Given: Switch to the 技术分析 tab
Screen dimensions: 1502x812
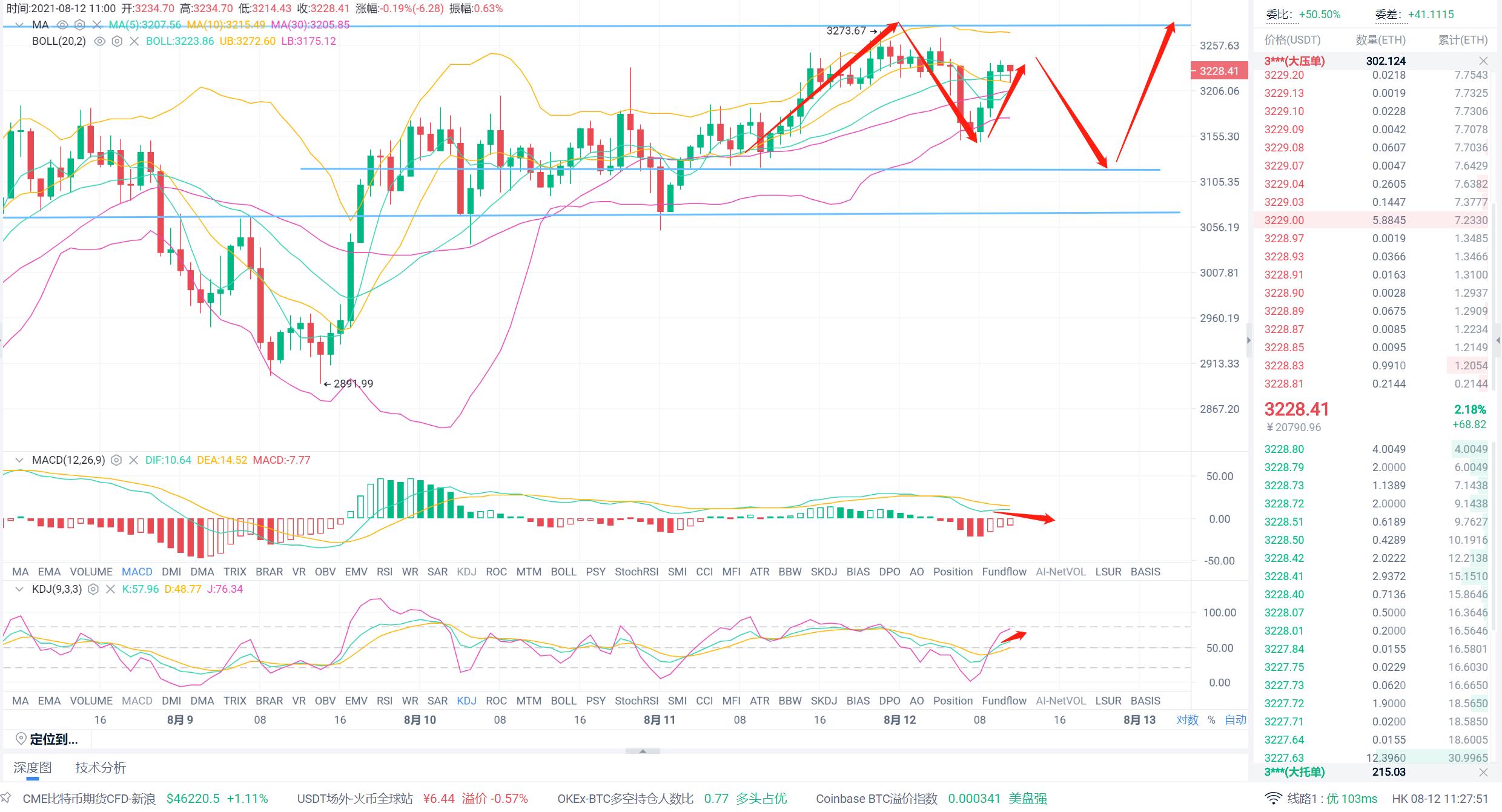Looking at the screenshot, I should (101, 768).
